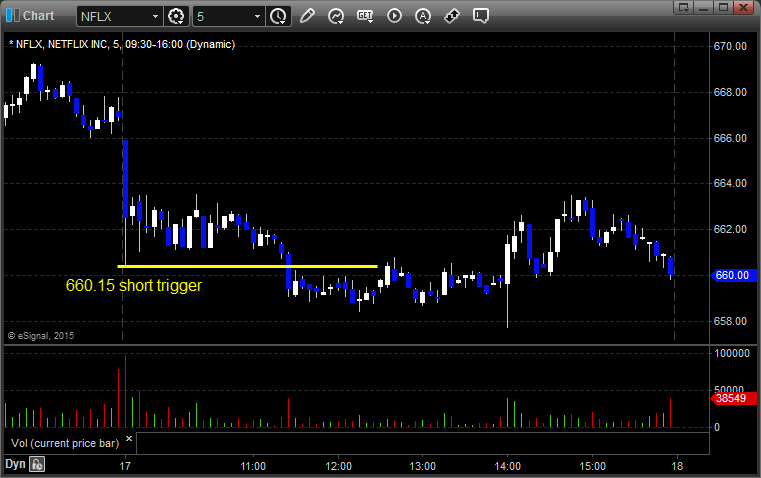Viewport: 761px width, 478px height.
Task: Click the Vol (current price bar) label
Action: [65, 443]
